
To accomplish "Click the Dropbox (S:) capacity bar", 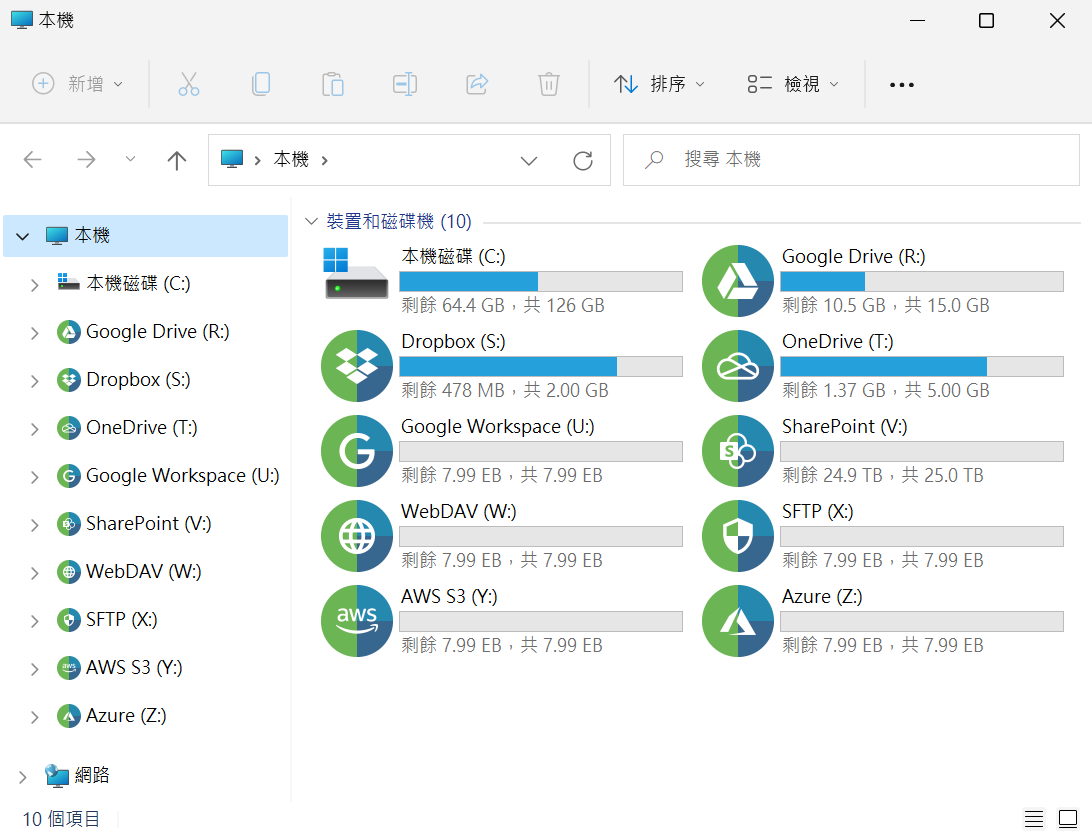I will click(541, 366).
